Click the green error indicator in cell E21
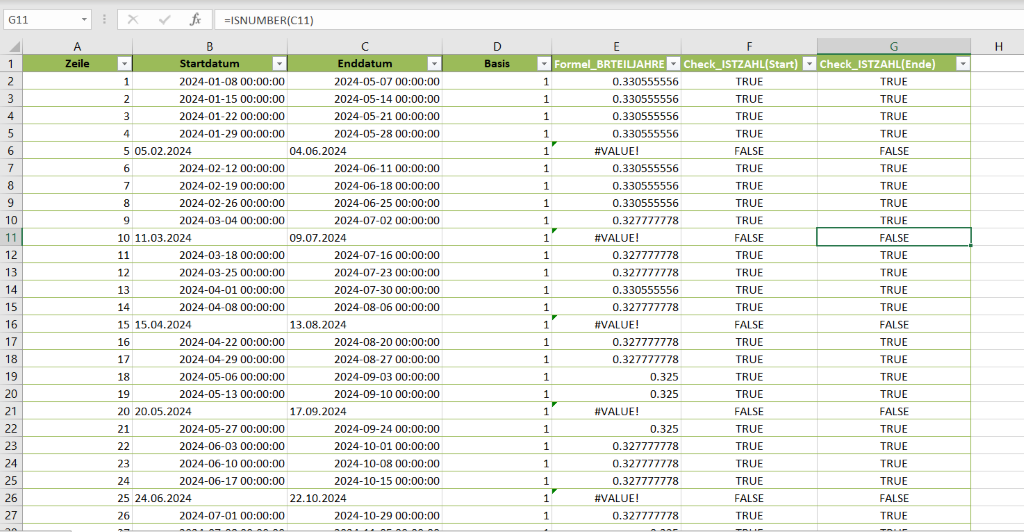Image resolution: width=1024 pixels, height=532 pixels. click(x=554, y=405)
